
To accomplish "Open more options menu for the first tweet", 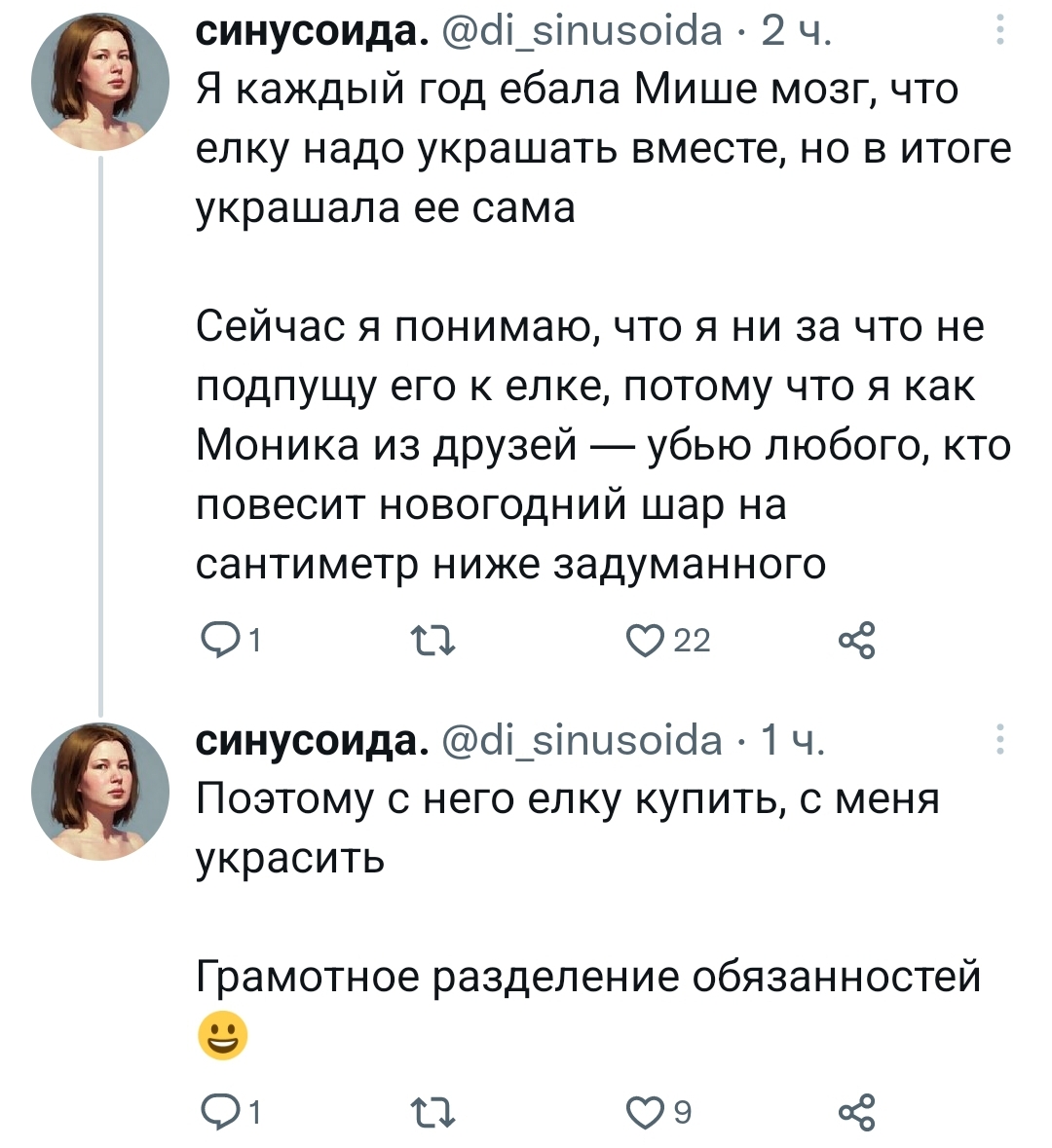I will pyautogui.click(x=998, y=34).
